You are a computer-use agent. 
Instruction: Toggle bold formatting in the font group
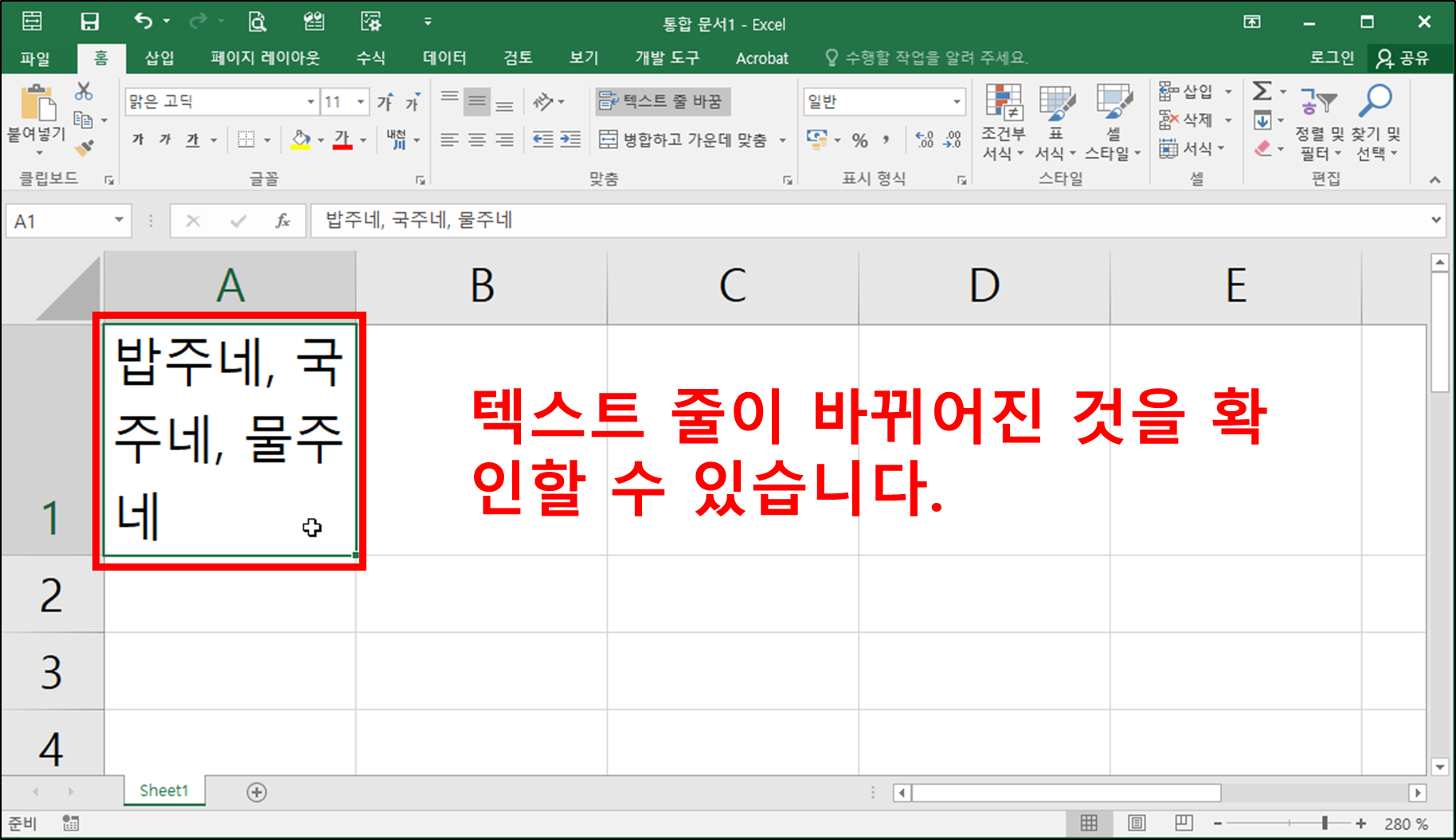137,139
